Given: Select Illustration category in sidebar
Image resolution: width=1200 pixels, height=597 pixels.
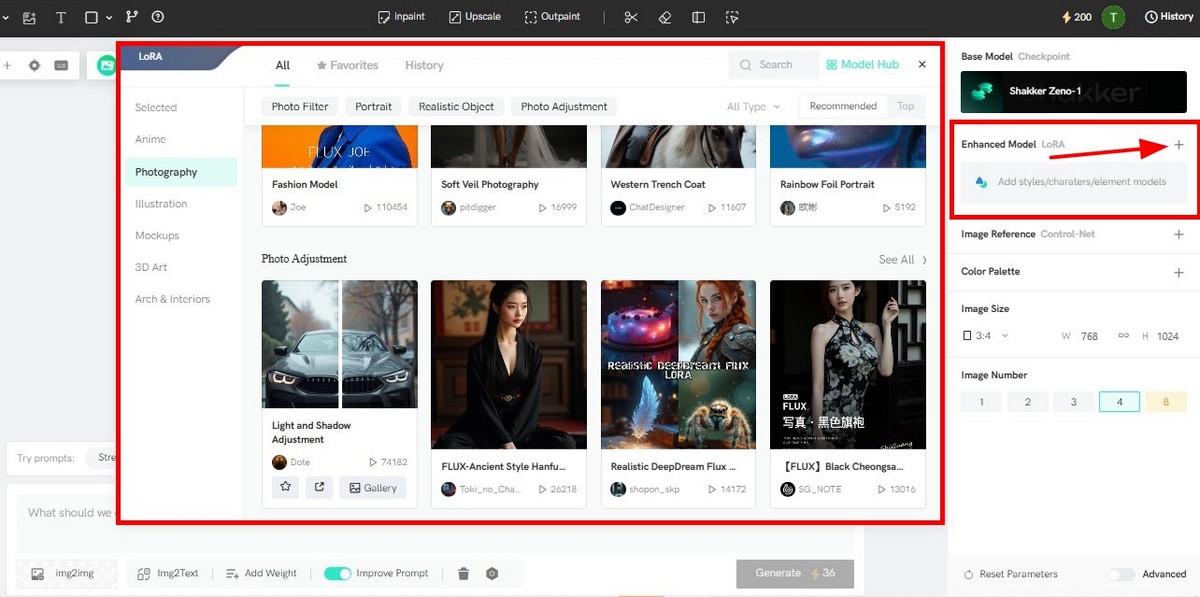Looking at the screenshot, I should tap(161, 204).
